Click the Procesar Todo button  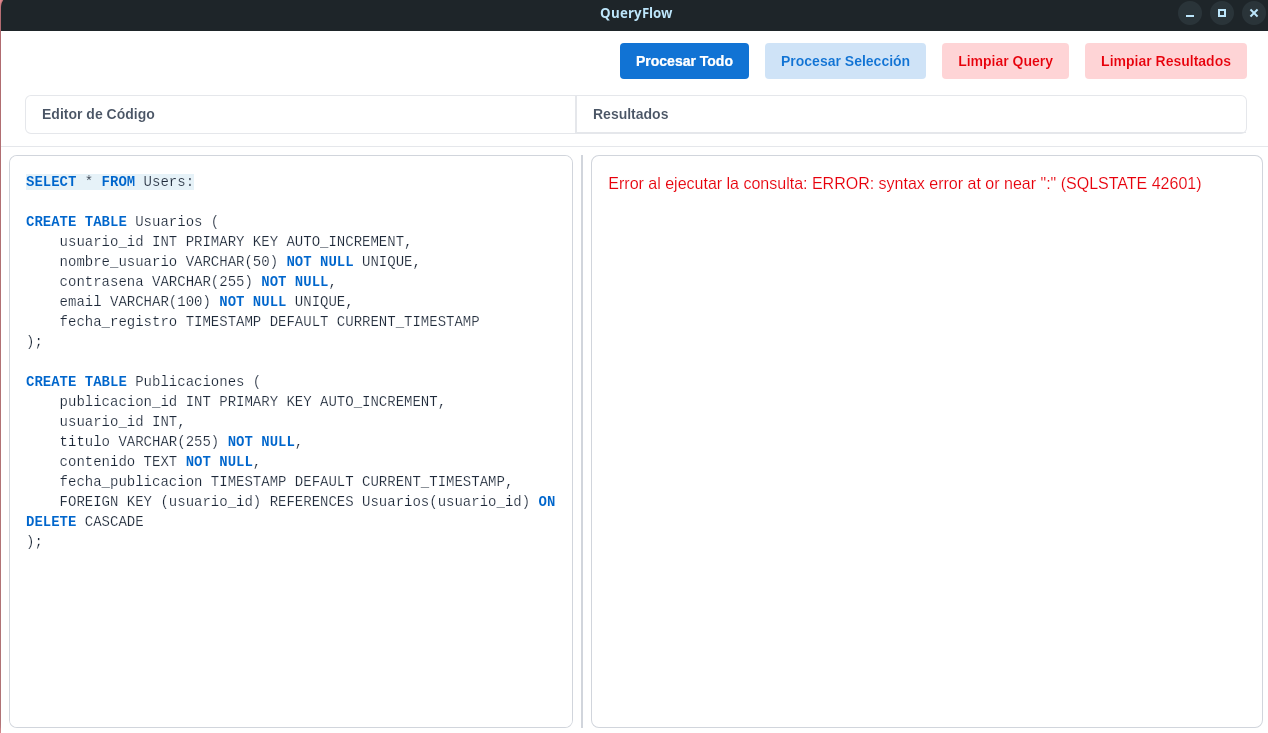coord(684,61)
